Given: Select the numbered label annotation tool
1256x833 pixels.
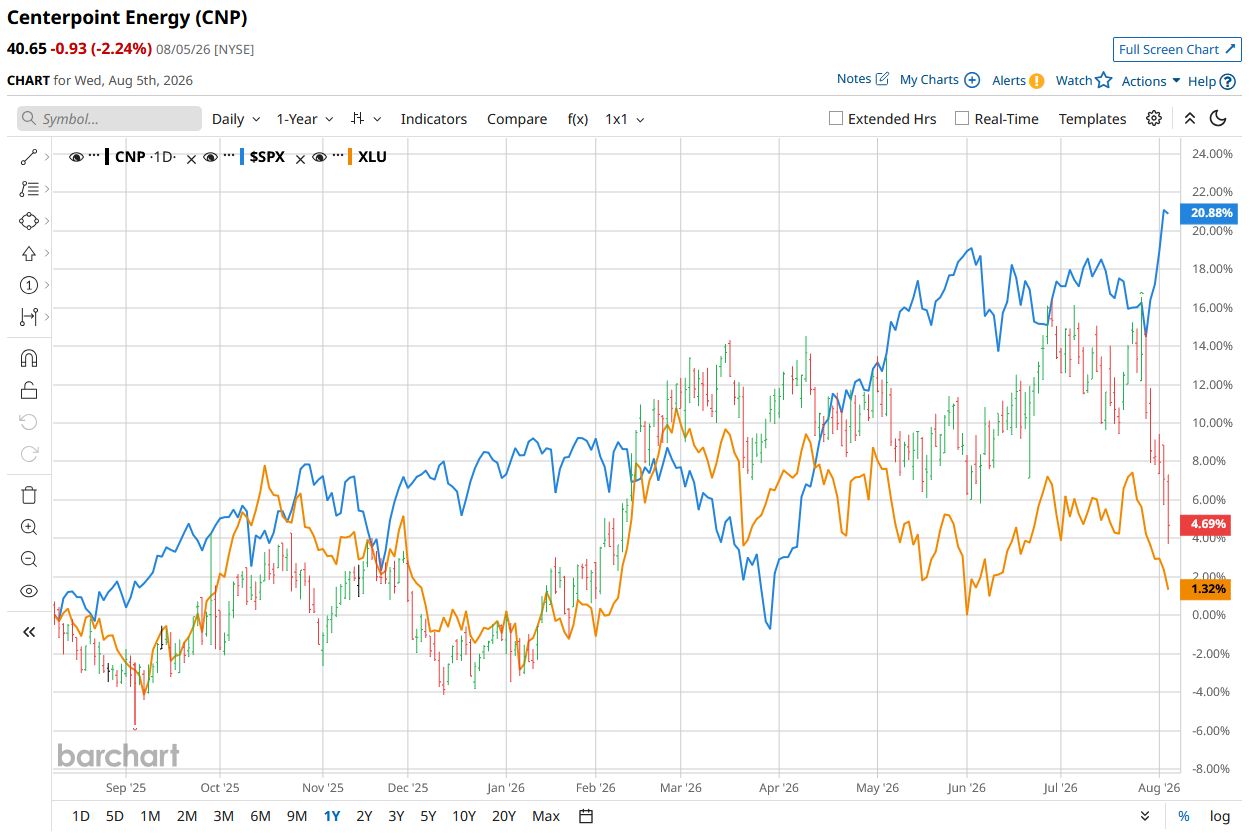Looking at the screenshot, I should point(28,285).
